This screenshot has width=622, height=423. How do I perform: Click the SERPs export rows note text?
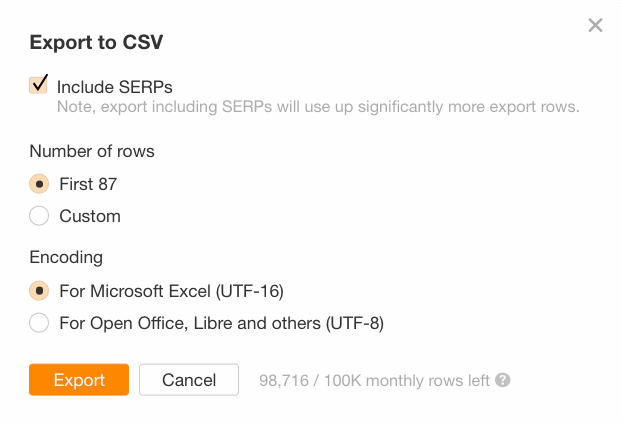tap(318, 107)
